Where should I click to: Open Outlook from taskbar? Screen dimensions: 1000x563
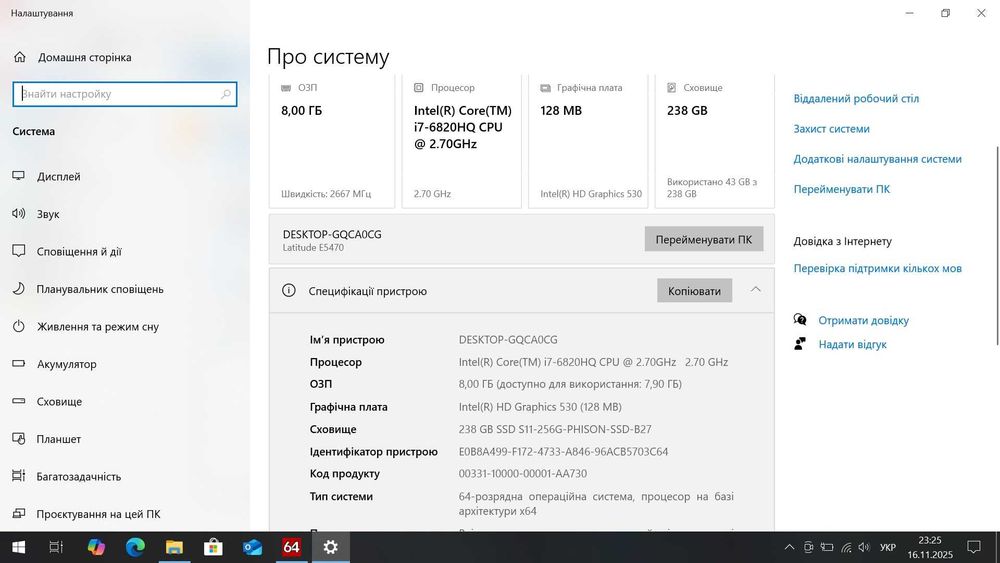tap(252, 547)
